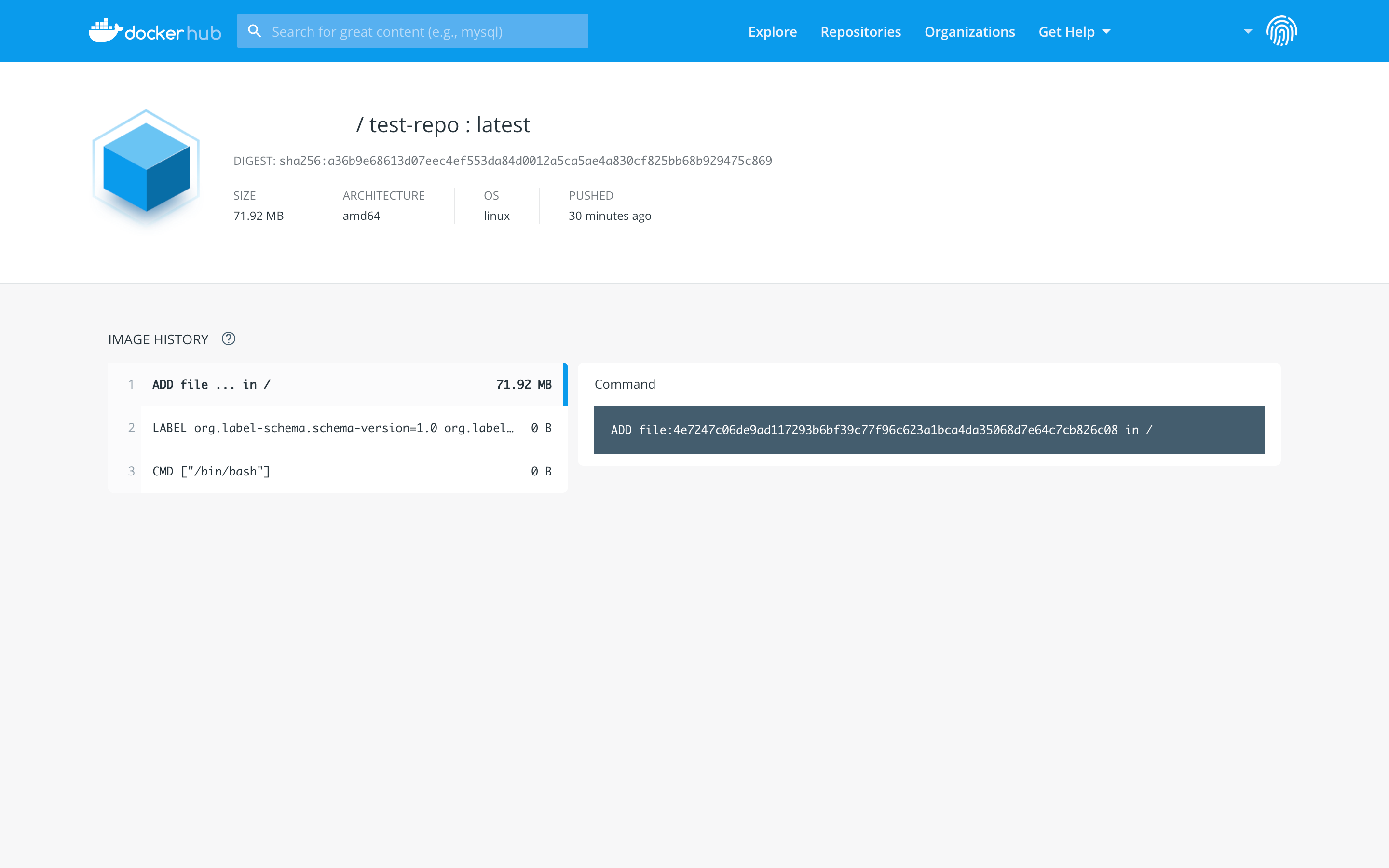Navigate to Organizations
This screenshot has width=1389, height=868.
(x=969, y=31)
